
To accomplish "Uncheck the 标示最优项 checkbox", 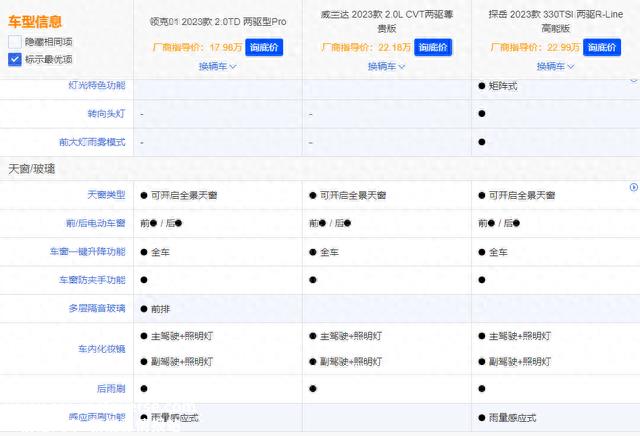I will tap(15, 59).
